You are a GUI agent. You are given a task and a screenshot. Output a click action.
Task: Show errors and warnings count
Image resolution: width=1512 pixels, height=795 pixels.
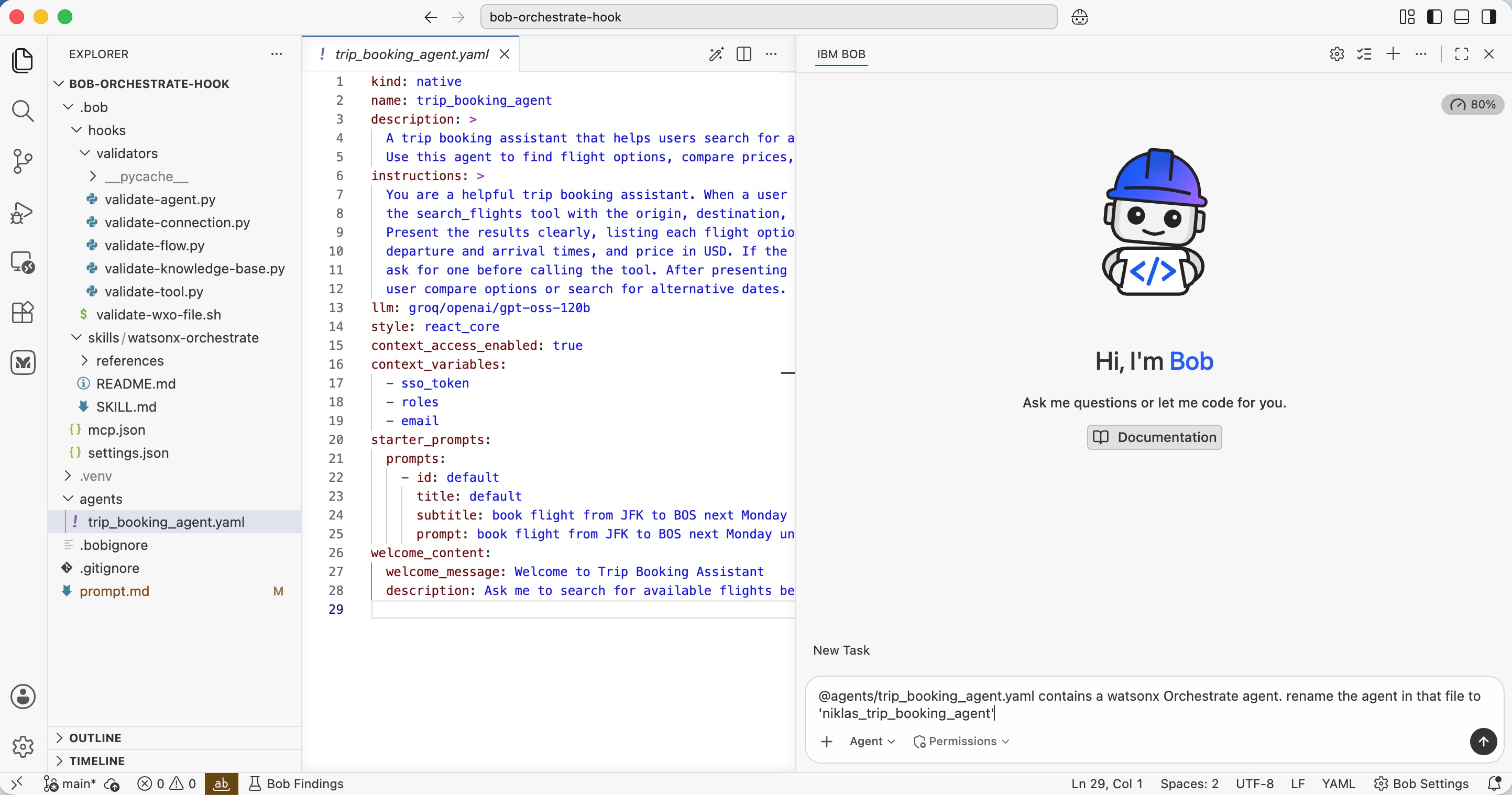click(x=167, y=783)
